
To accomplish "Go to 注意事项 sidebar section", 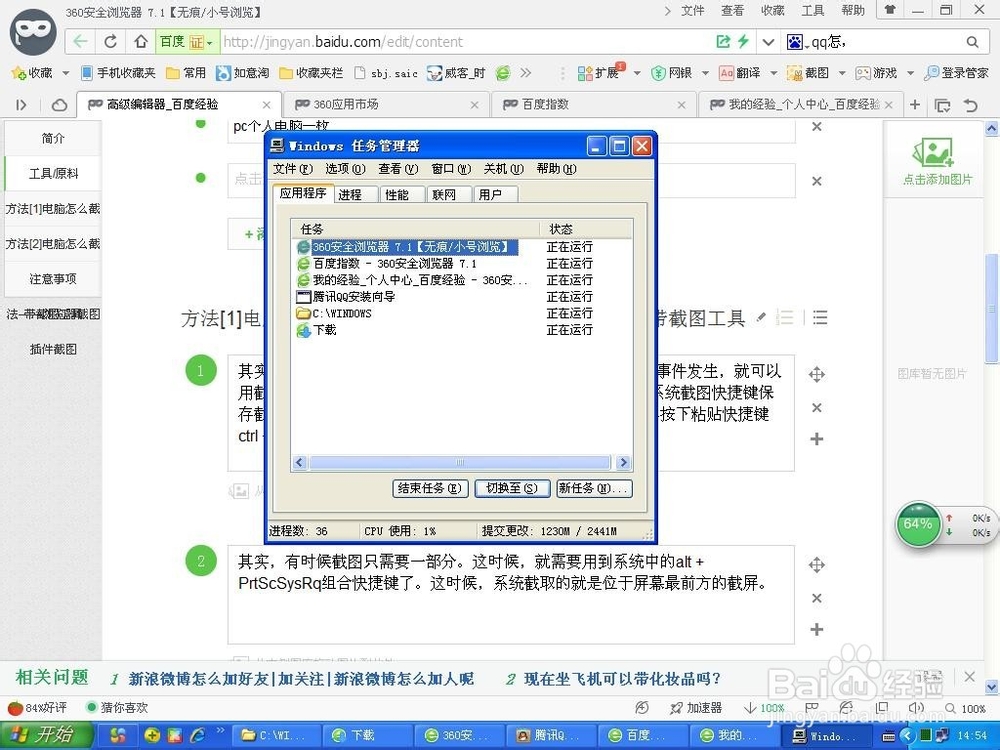I will tap(54, 279).
